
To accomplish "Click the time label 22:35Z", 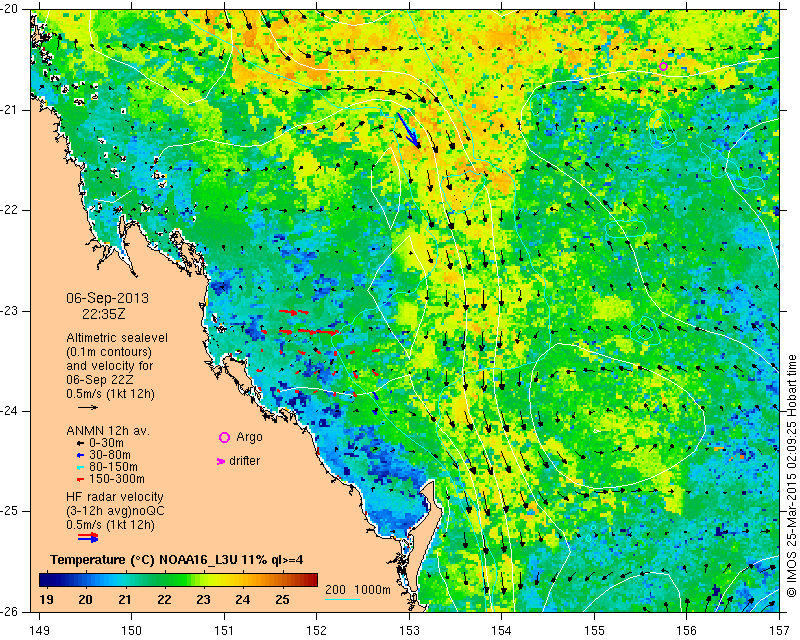I will coord(104,314).
